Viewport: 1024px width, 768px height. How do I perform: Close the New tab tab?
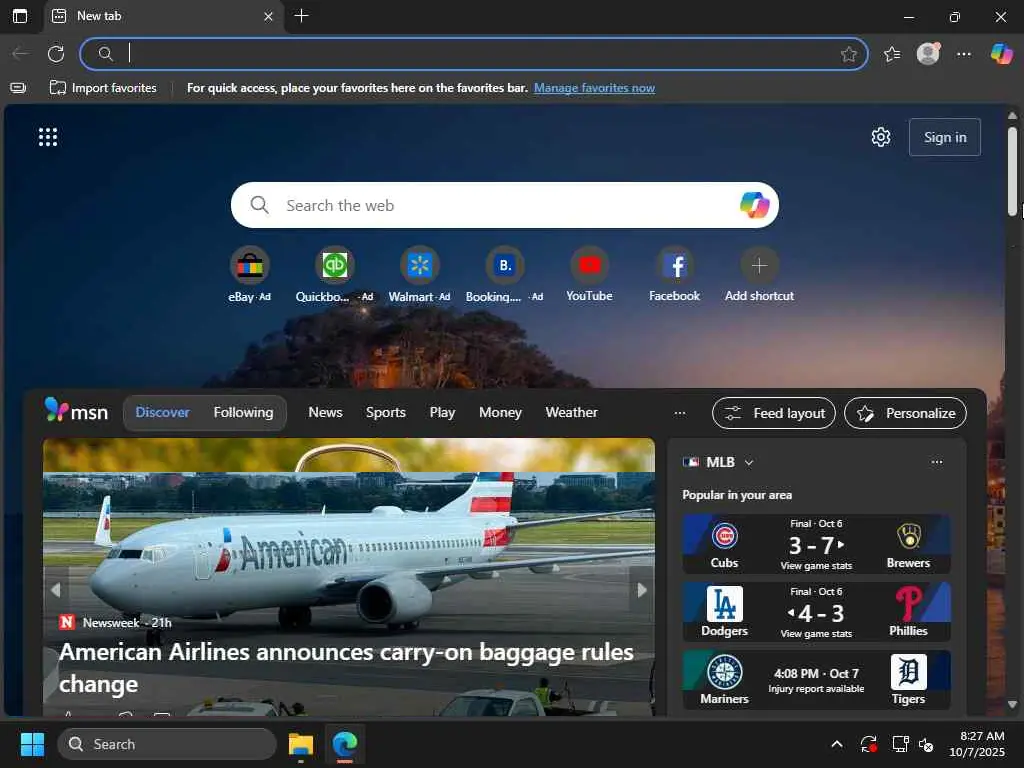[x=268, y=16]
